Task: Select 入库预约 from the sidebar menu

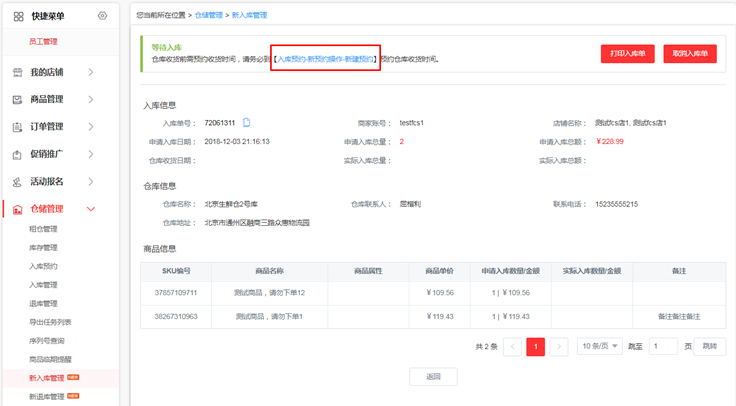Action: coord(43,266)
